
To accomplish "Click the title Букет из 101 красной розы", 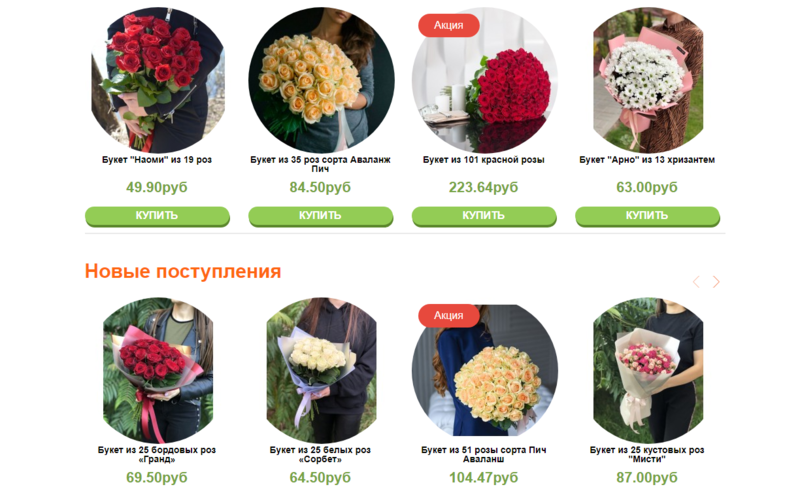I will pyautogui.click(x=484, y=160).
